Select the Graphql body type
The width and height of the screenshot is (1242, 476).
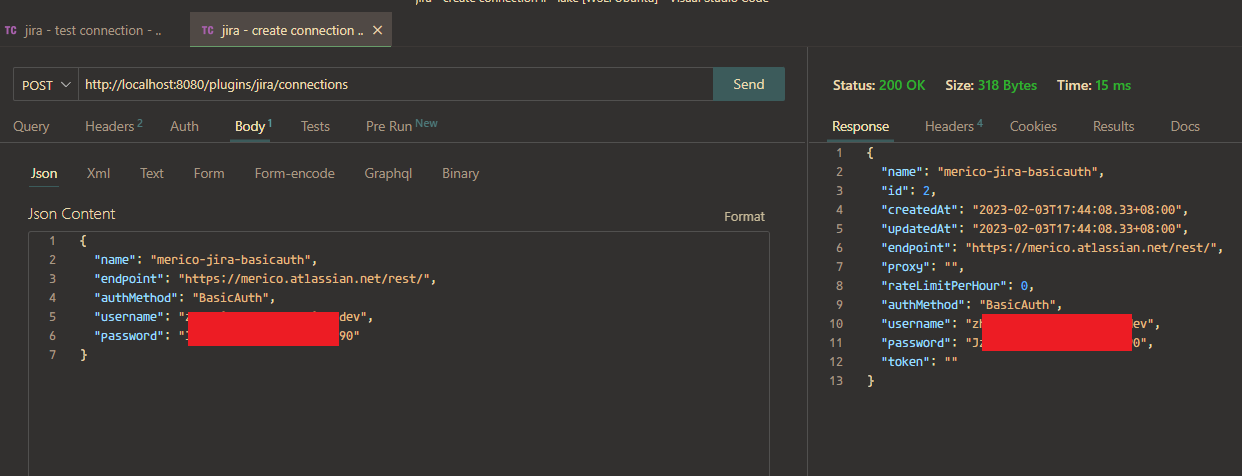(388, 173)
